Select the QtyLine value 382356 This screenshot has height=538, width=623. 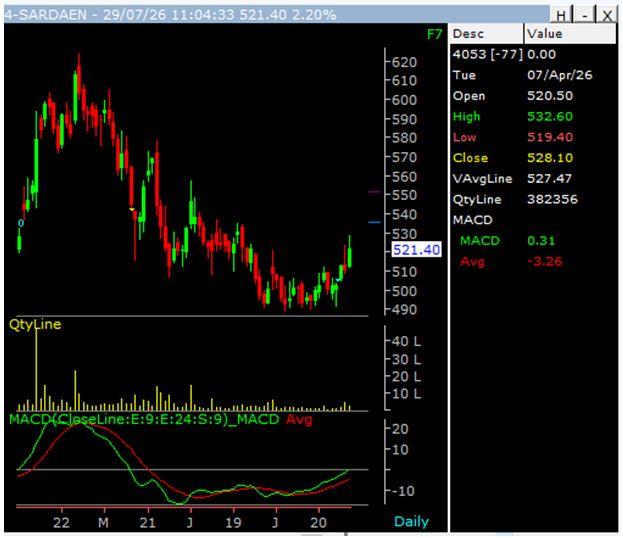pyautogui.click(x=552, y=199)
